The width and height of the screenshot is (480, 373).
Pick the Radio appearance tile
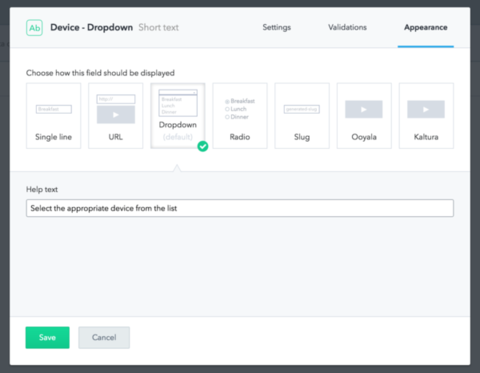click(x=240, y=116)
